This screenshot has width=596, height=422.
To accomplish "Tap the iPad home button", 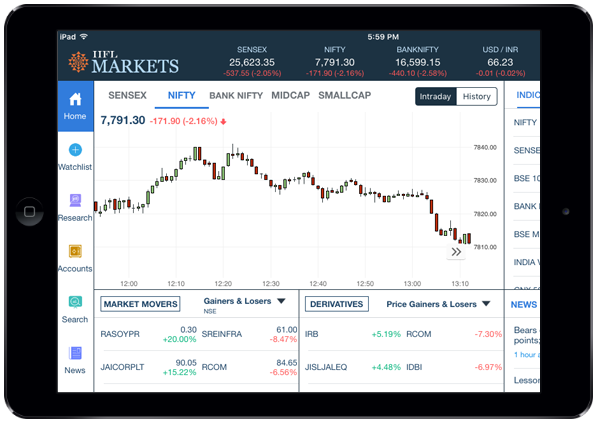I will click(29, 211).
